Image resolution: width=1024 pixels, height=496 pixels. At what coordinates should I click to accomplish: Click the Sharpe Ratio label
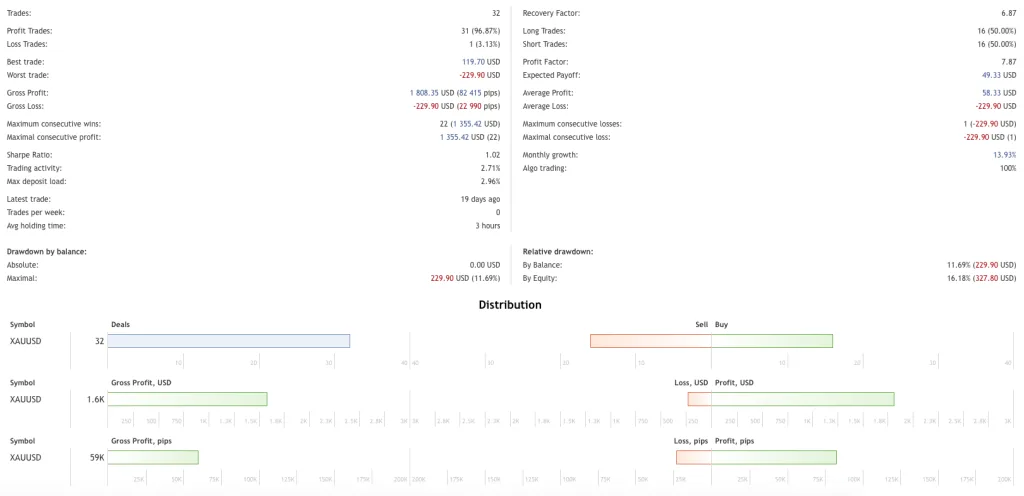pyautogui.click(x=29, y=155)
